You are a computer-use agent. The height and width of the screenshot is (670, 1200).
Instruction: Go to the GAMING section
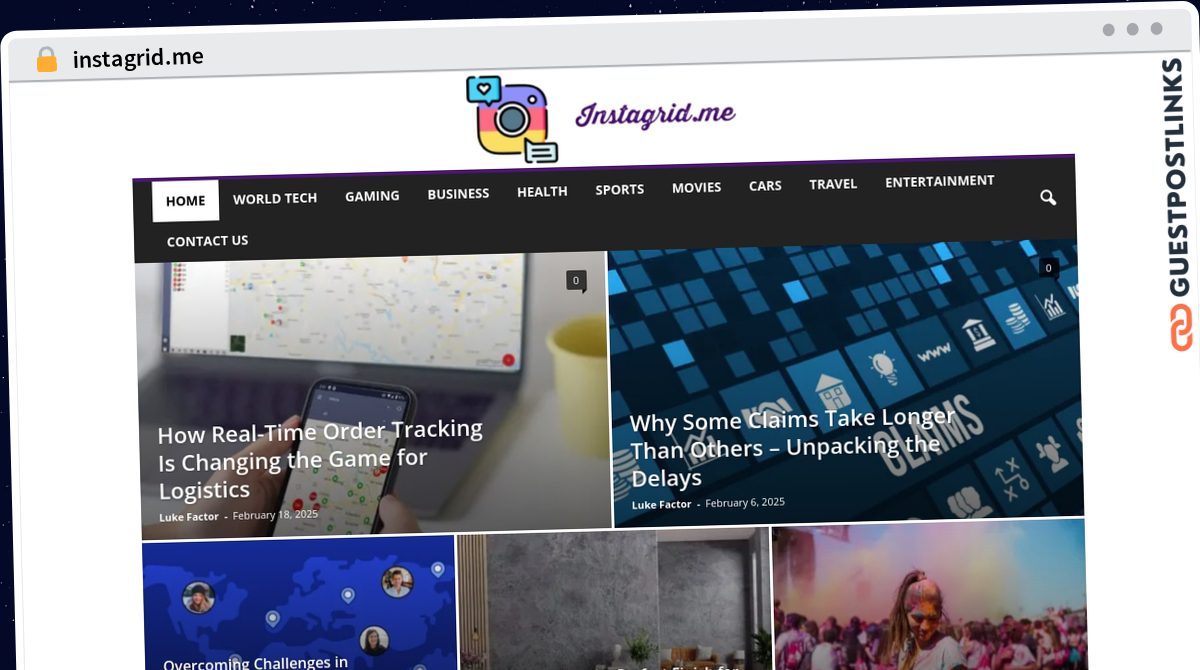pyautogui.click(x=372, y=196)
